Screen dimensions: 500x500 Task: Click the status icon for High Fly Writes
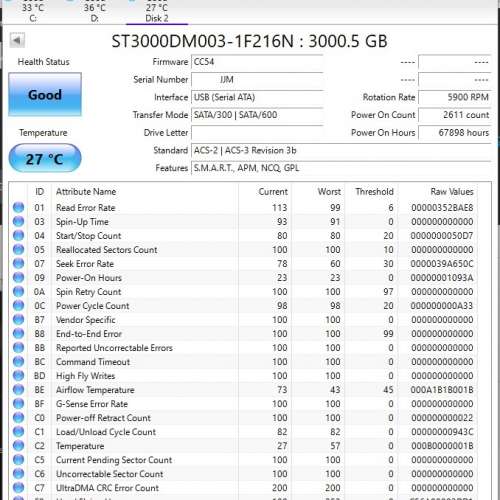coord(19,375)
